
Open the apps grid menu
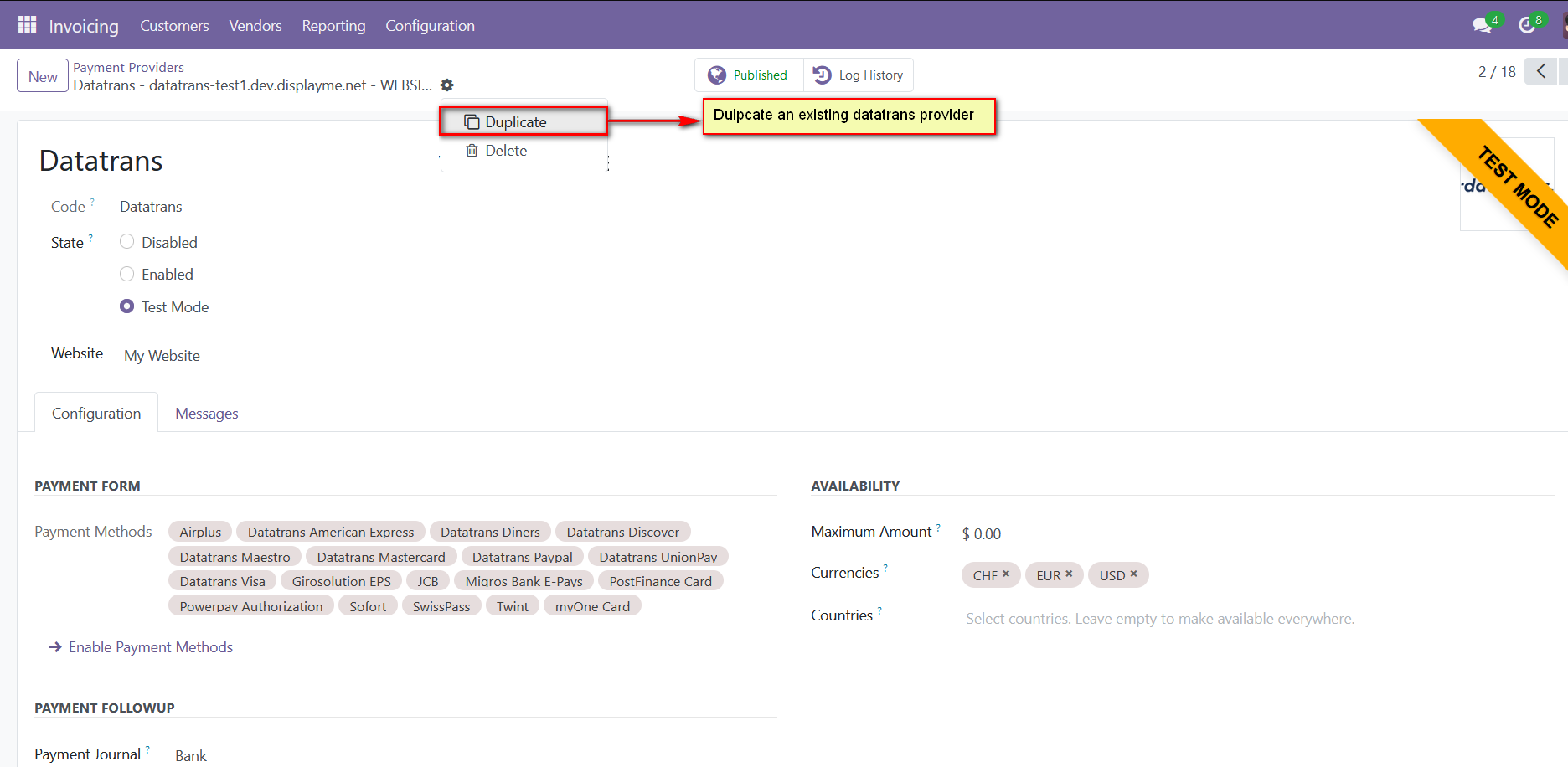(x=28, y=24)
